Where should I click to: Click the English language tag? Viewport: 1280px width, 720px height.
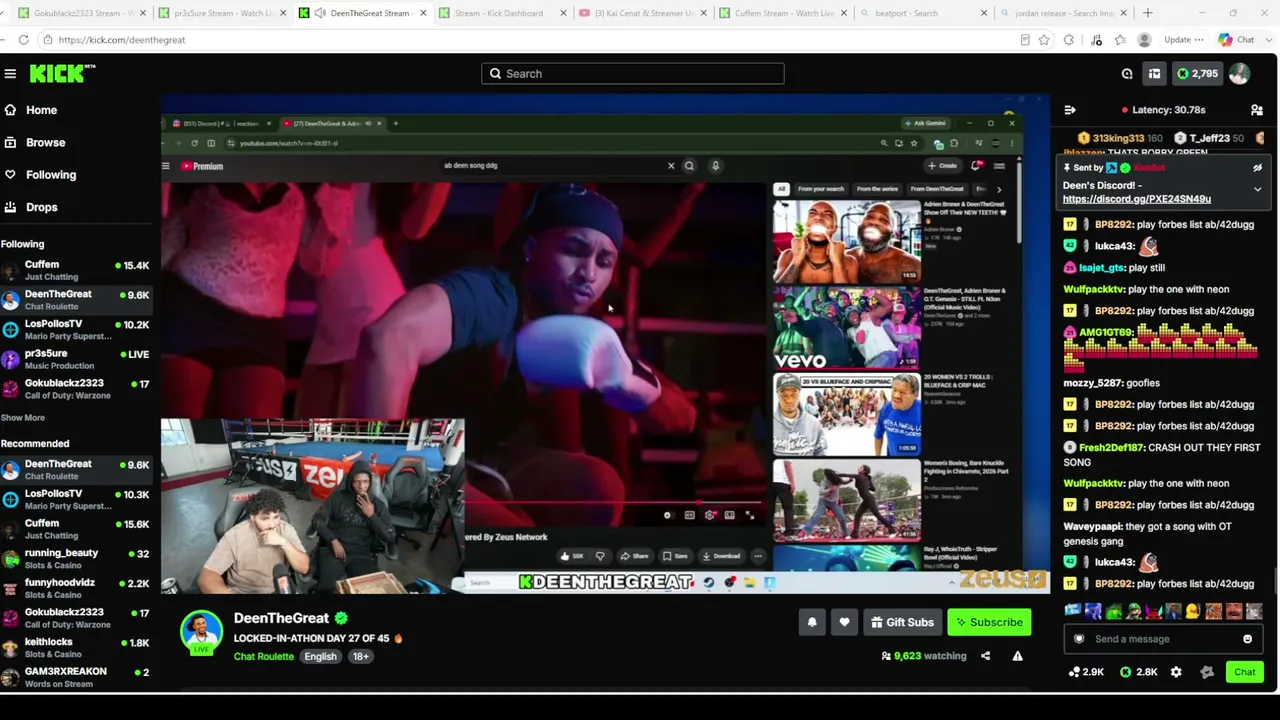320,657
